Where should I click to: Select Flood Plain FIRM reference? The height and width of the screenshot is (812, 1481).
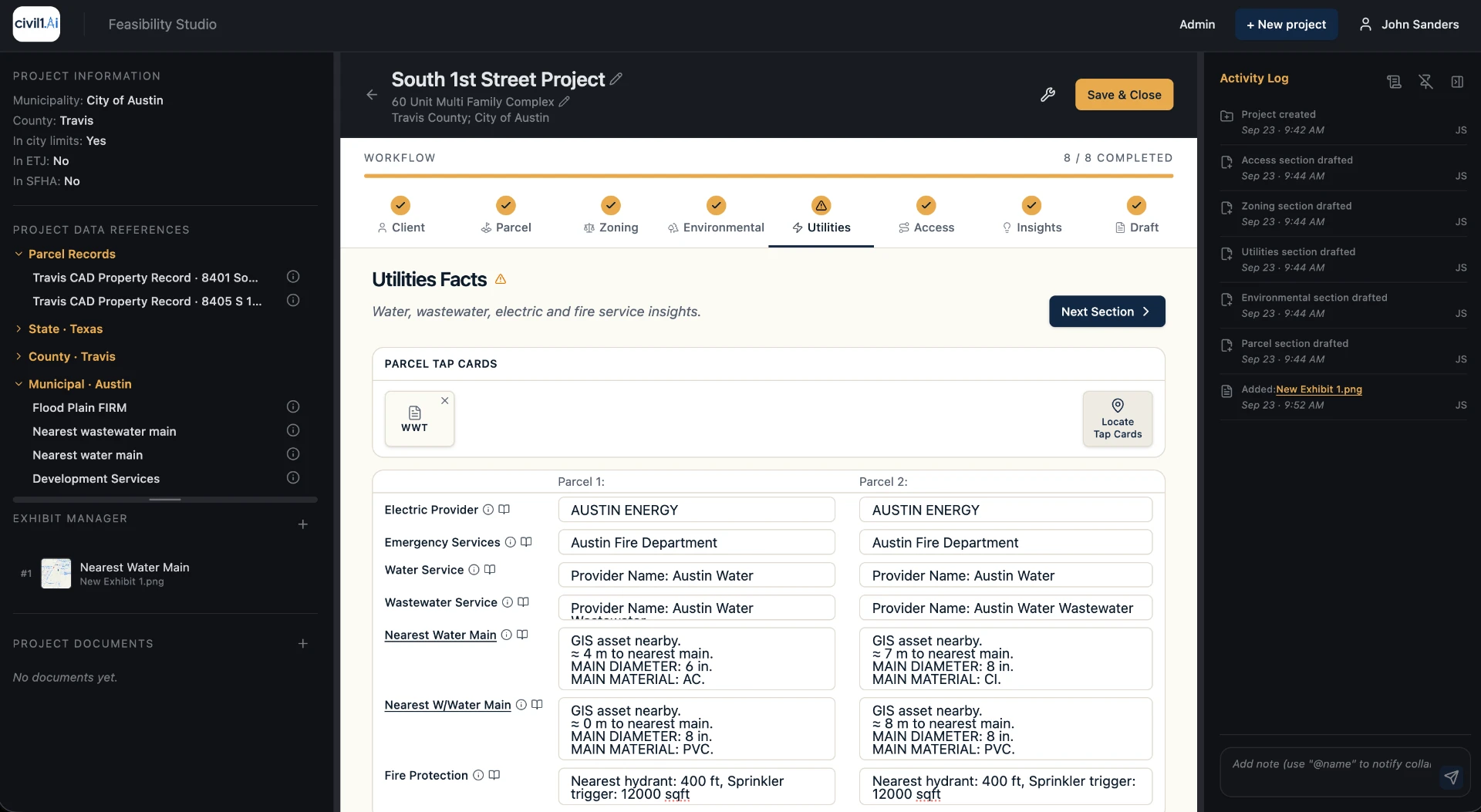click(79, 407)
